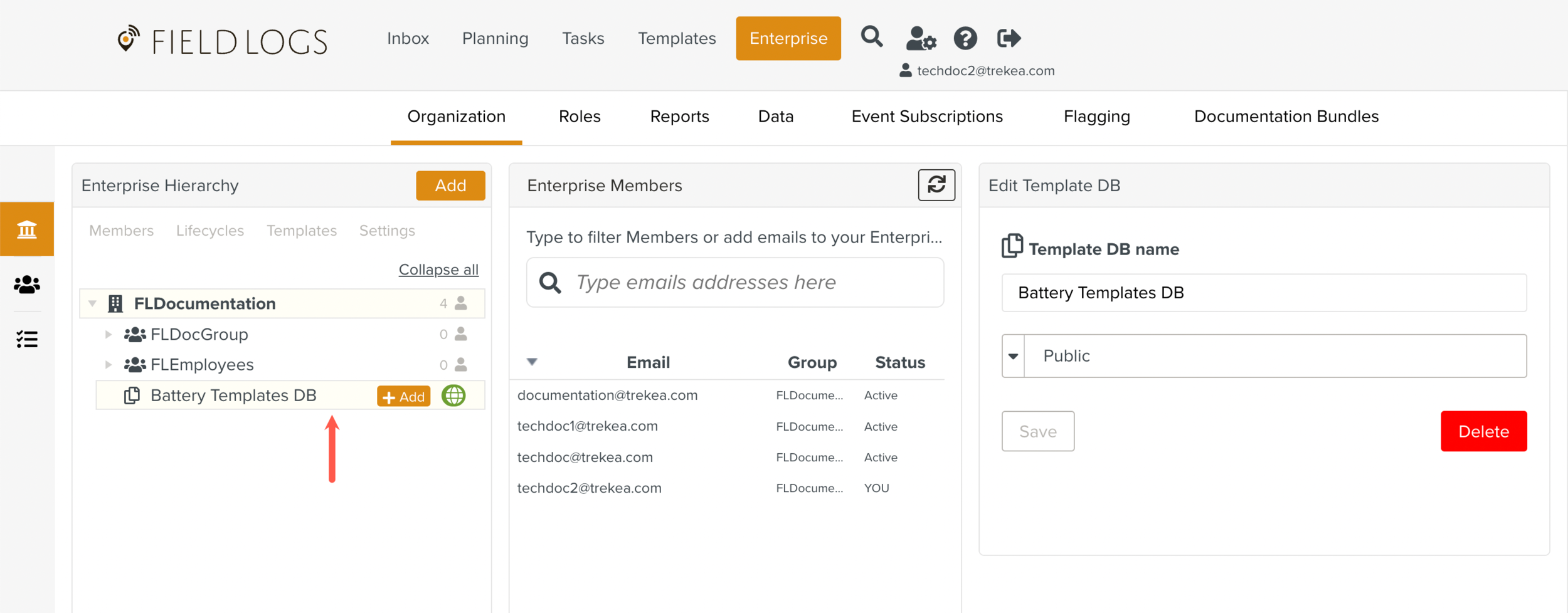Expand the FLEmployees group node
The height and width of the screenshot is (613, 1568).
coord(109,365)
